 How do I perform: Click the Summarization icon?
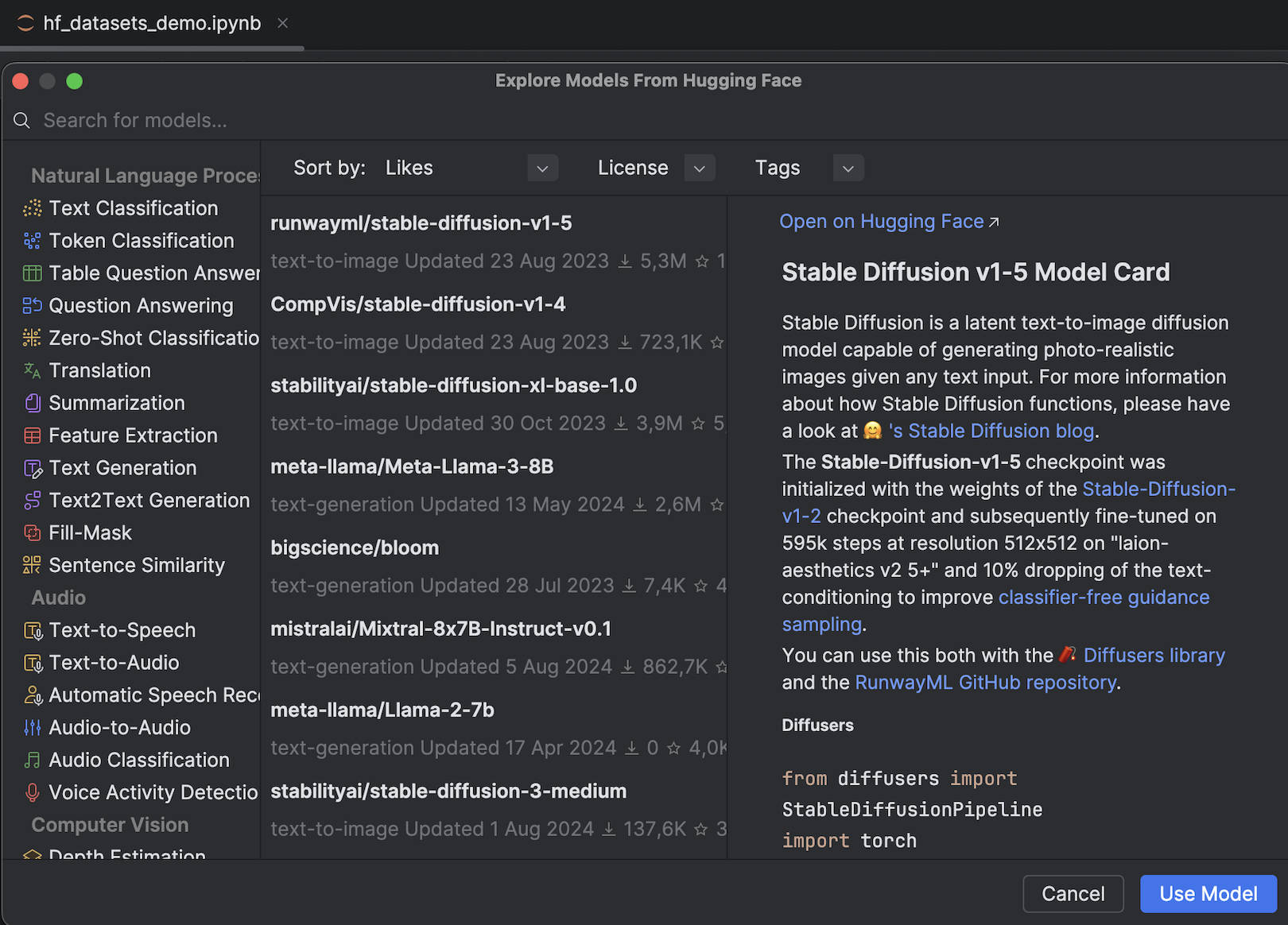[32, 403]
